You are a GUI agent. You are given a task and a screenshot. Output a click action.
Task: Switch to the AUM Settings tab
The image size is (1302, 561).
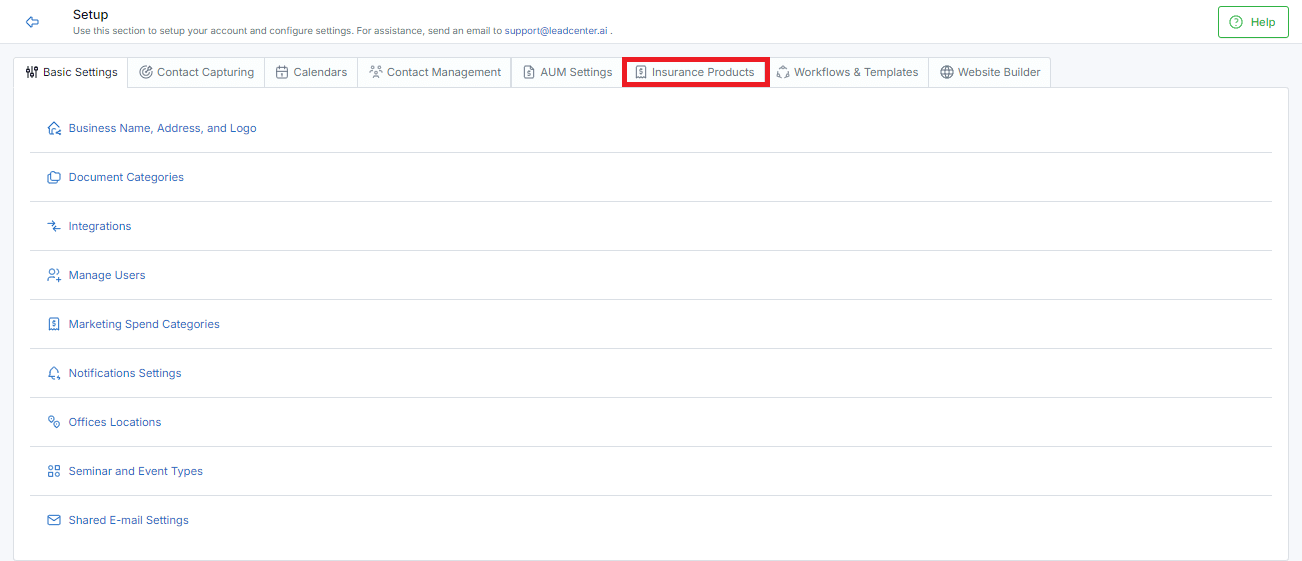pos(567,72)
